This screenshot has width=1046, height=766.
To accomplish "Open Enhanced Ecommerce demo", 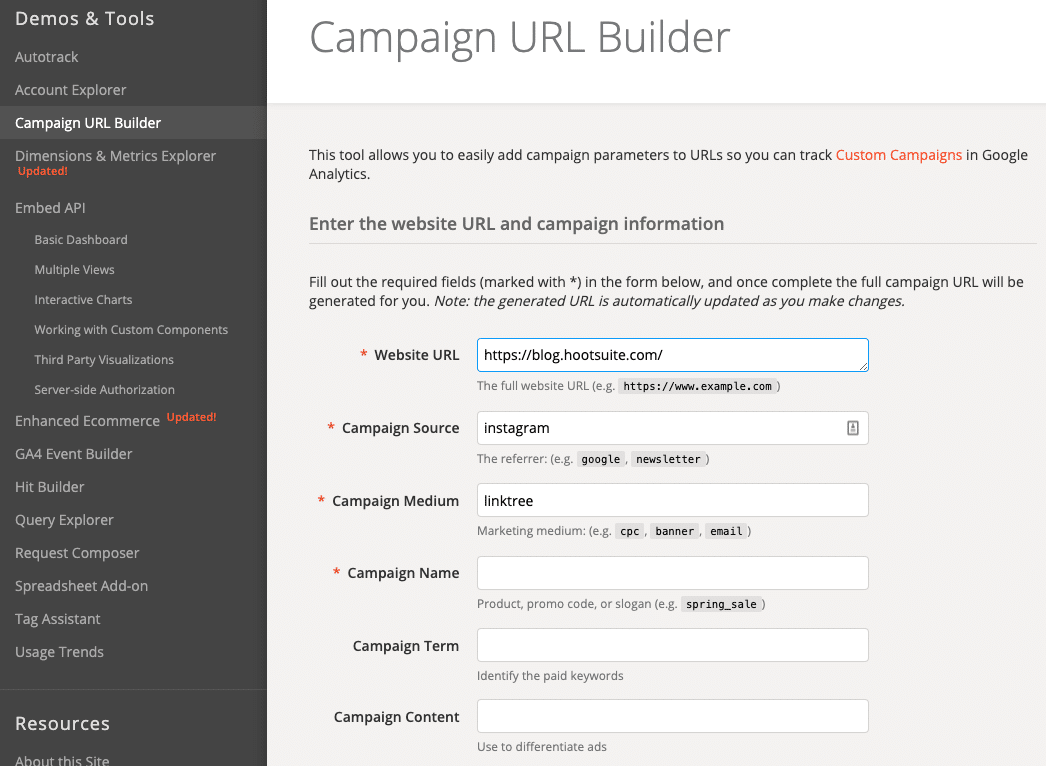I will coord(87,421).
